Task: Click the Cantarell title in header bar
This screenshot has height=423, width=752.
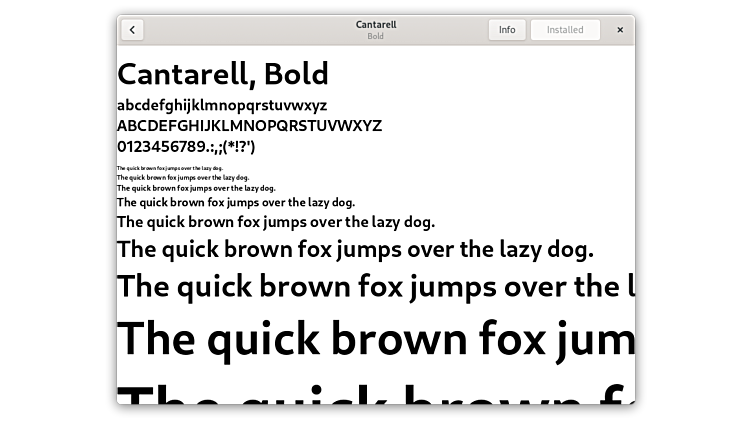Action: 375,24
